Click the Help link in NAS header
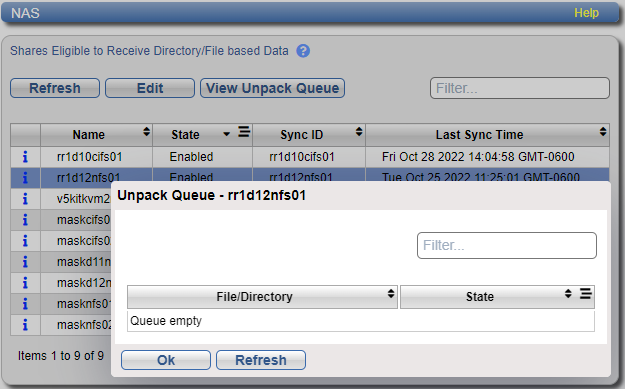Viewport: 625px width, 389px height. (586, 13)
